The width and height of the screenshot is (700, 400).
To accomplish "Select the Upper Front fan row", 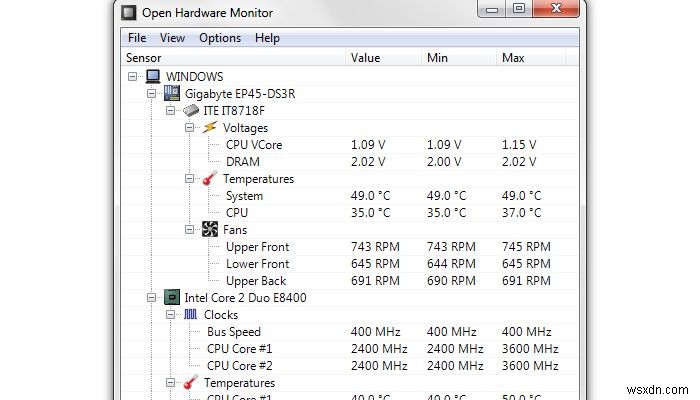I will point(350,246).
